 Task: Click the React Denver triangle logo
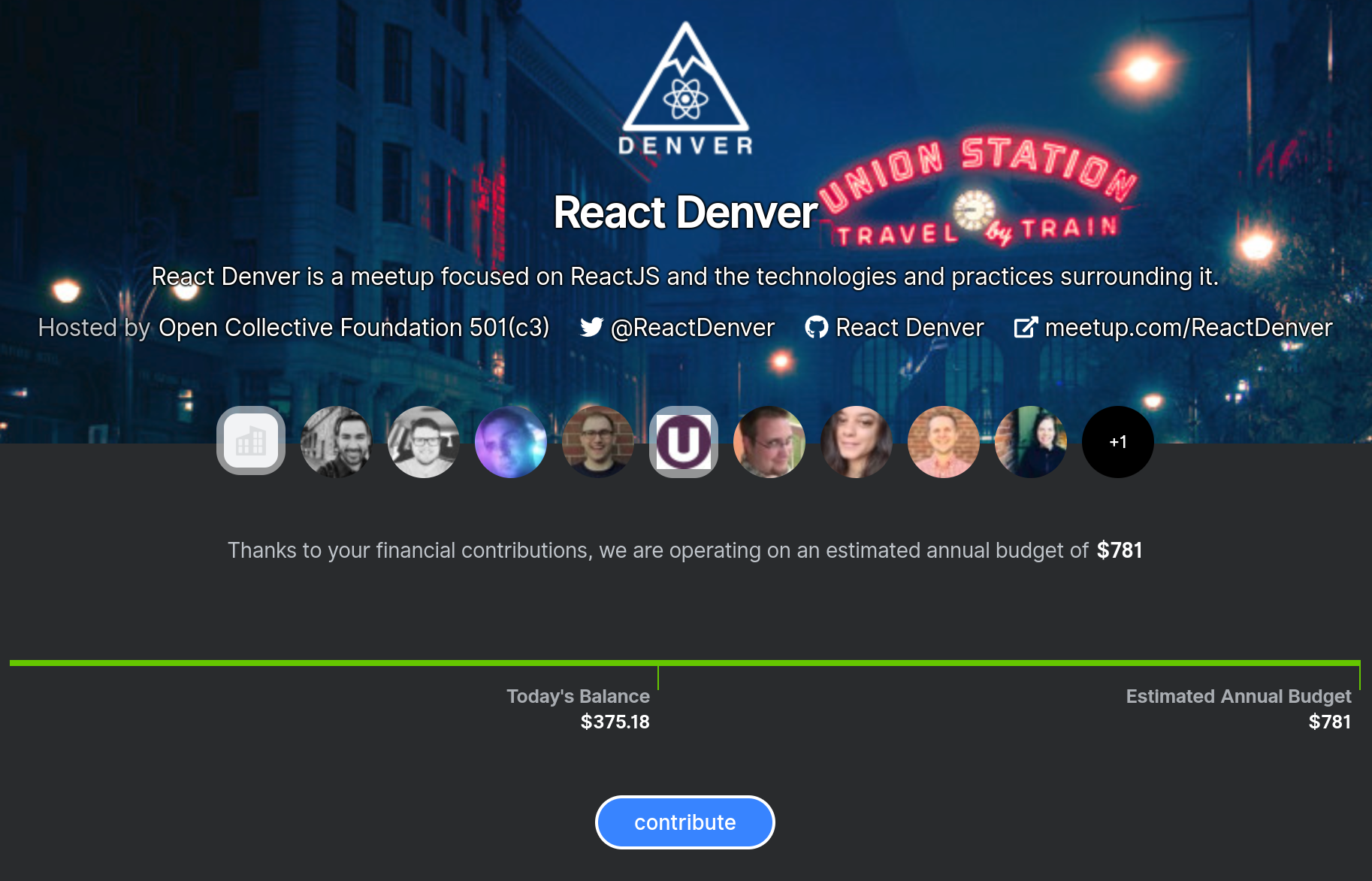pos(685,88)
